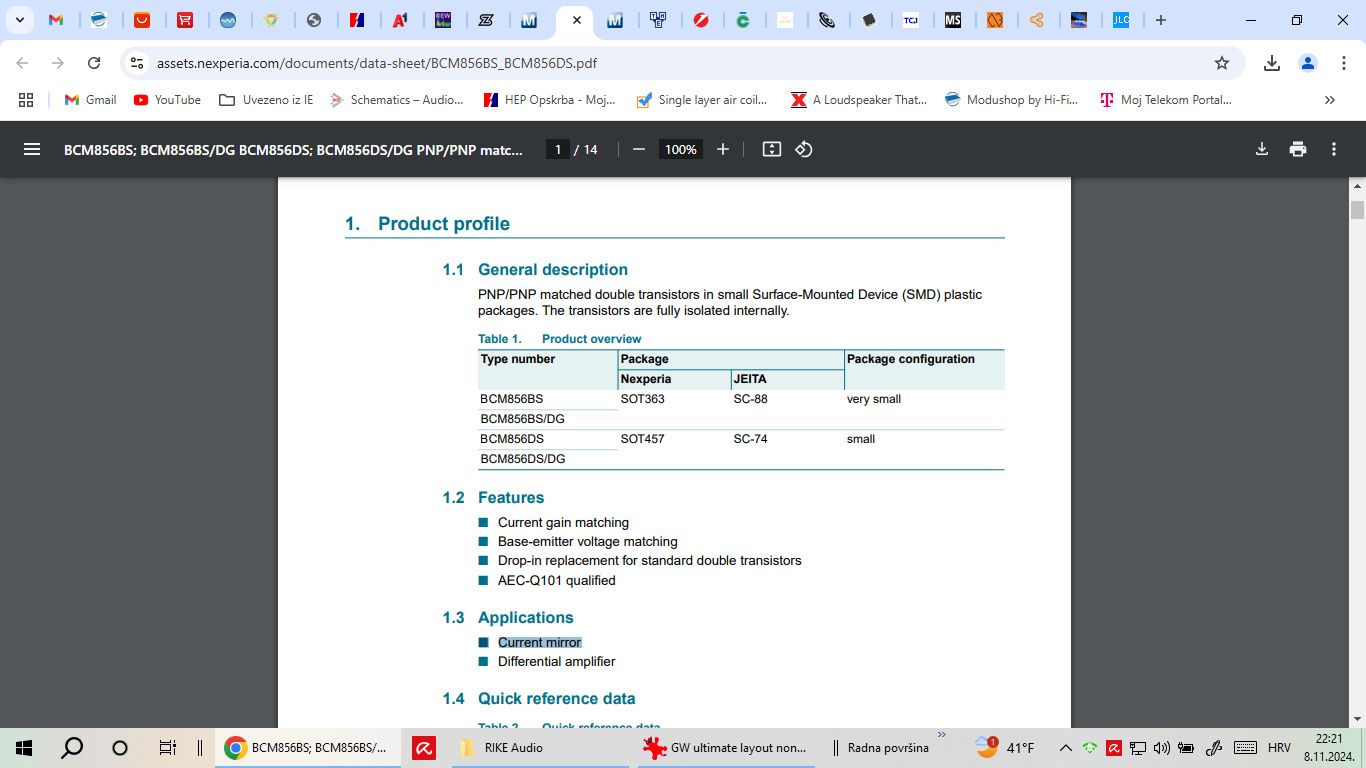The image size is (1366, 768).
Task: Close the active PDF tab
Action: click(x=577, y=20)
